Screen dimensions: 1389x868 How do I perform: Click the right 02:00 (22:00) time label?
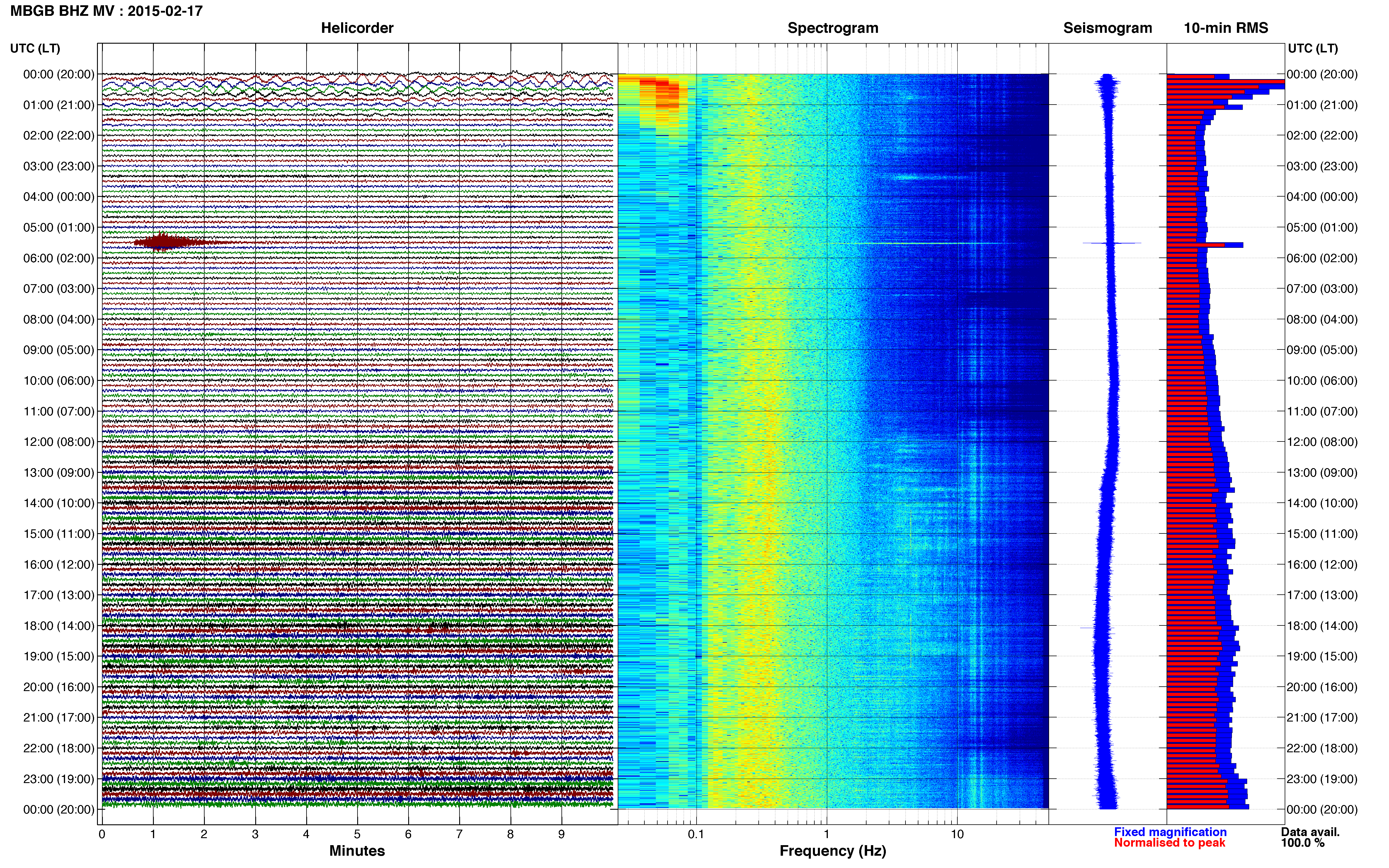(x=1322, y=135)
